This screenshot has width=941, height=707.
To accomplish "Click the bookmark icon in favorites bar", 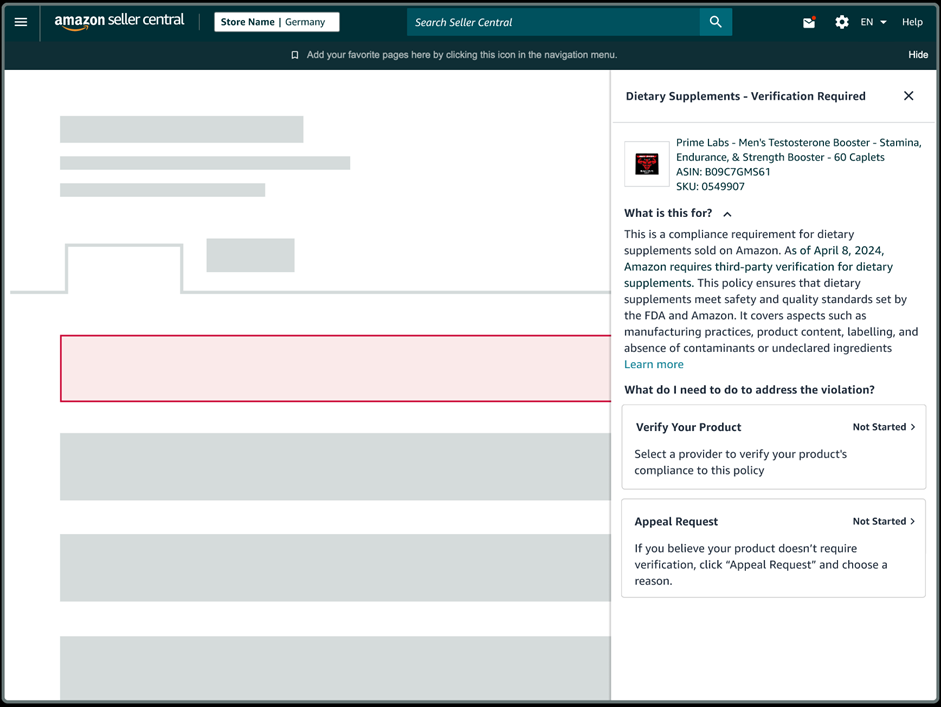I will (x=295, y=55).
